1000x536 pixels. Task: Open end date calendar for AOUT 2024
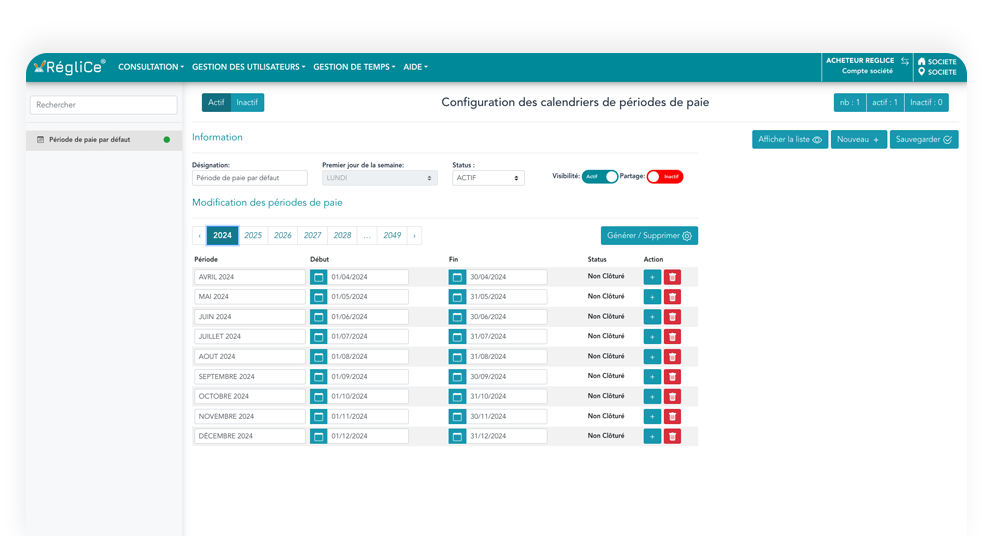click(457, 357)
